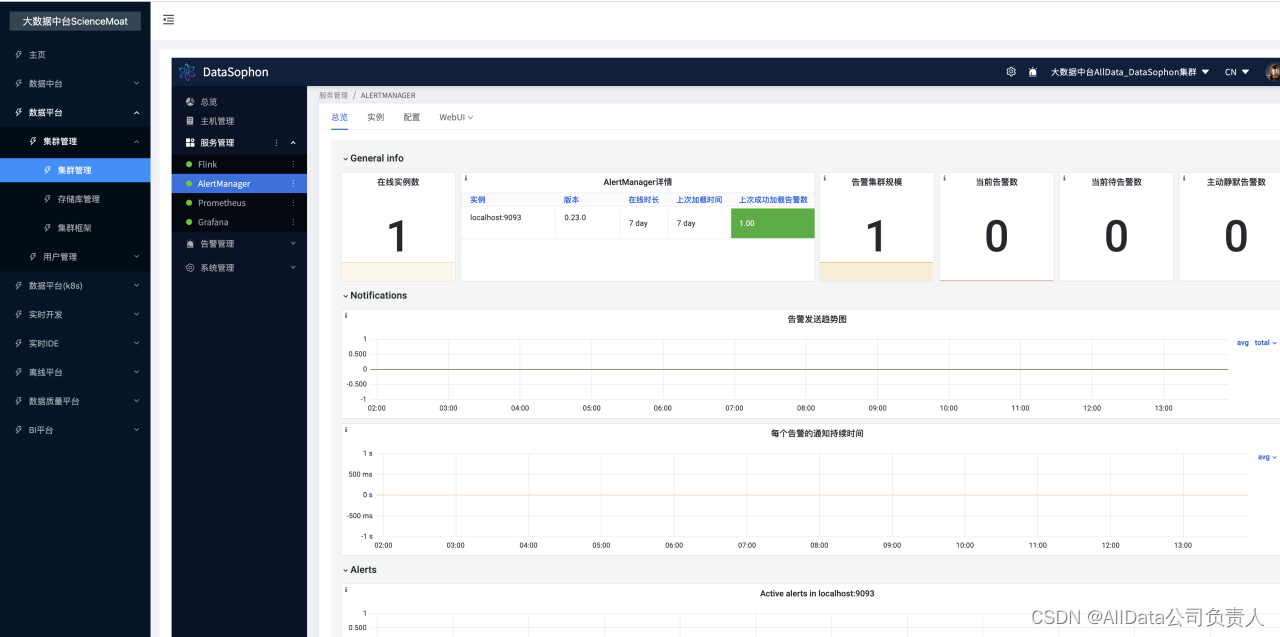Open the avg legend dropdown on 通知持续时间 chart
1280x637 pixels.
click(1268, 457)
